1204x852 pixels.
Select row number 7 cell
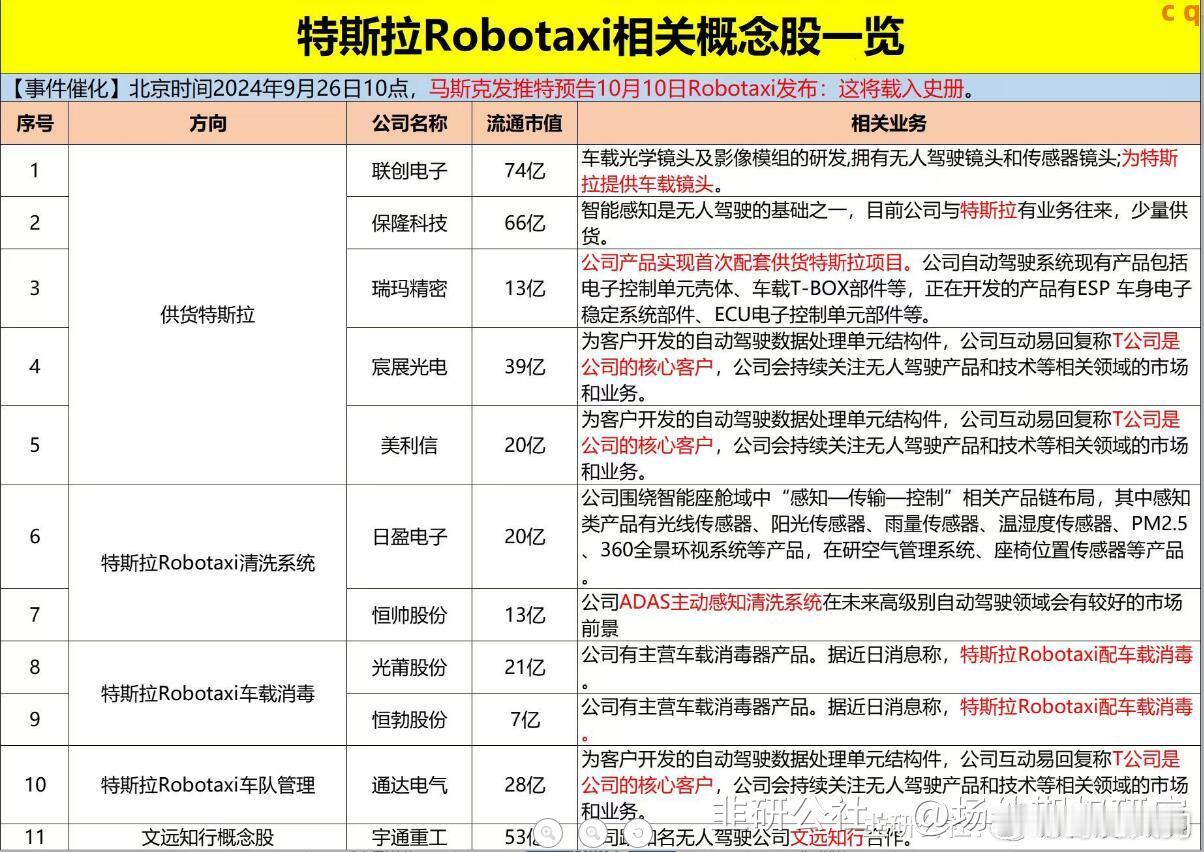[35, 615]
